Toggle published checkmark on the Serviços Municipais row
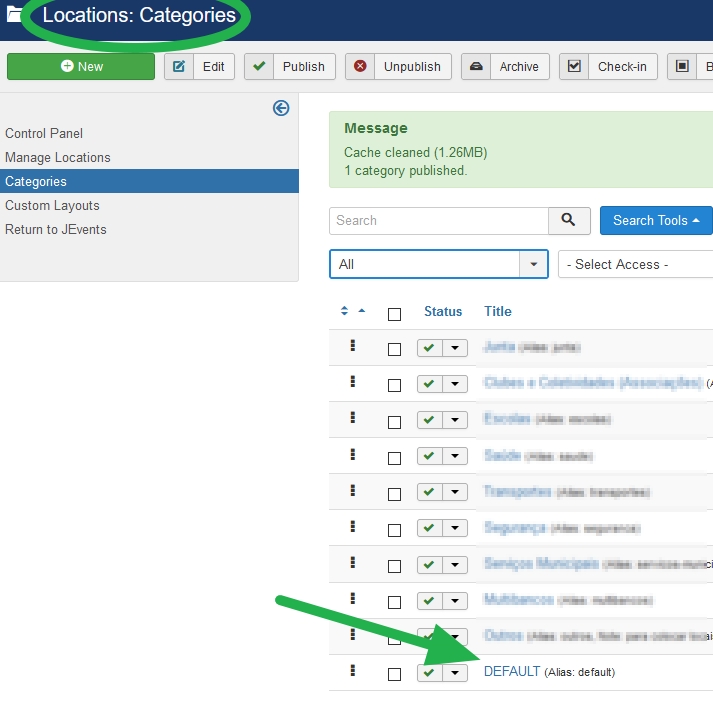 (429, 565)
